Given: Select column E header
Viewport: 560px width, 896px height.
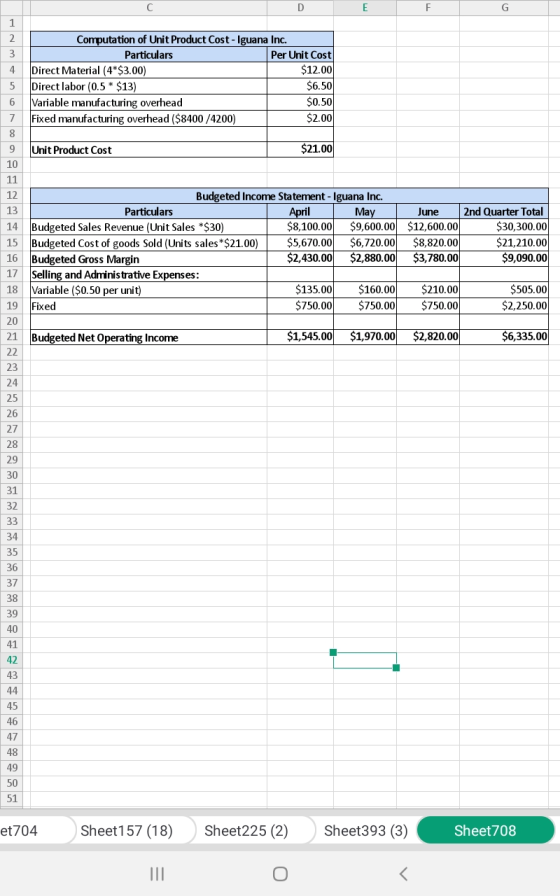Looking at the screenshot, I should [365, 7].
